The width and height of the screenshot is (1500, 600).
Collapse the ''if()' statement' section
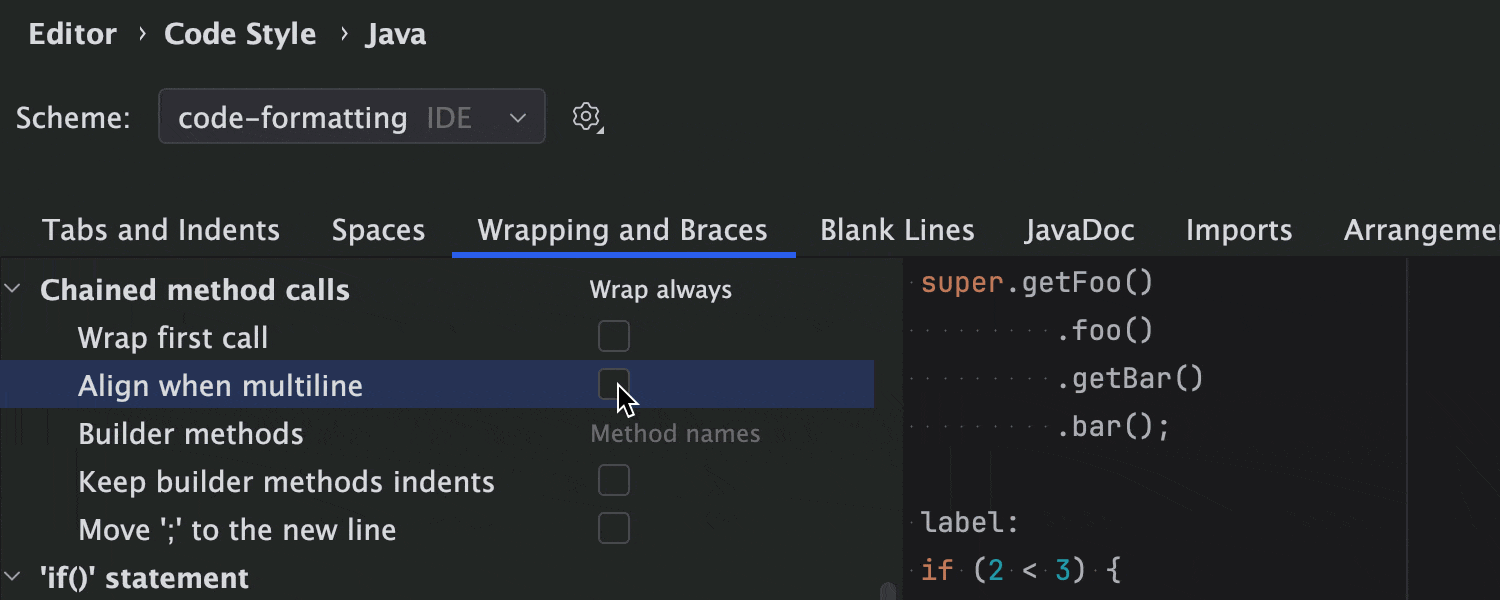pos(14,577)
